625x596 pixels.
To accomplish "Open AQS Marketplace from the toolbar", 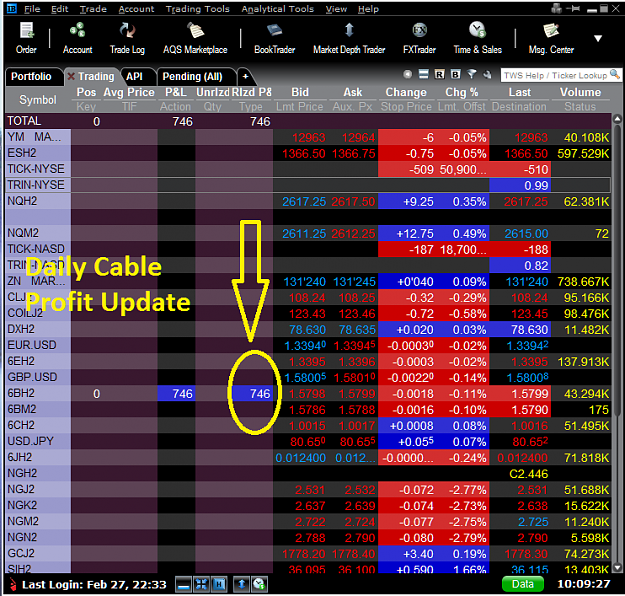I will pos(195,37).
